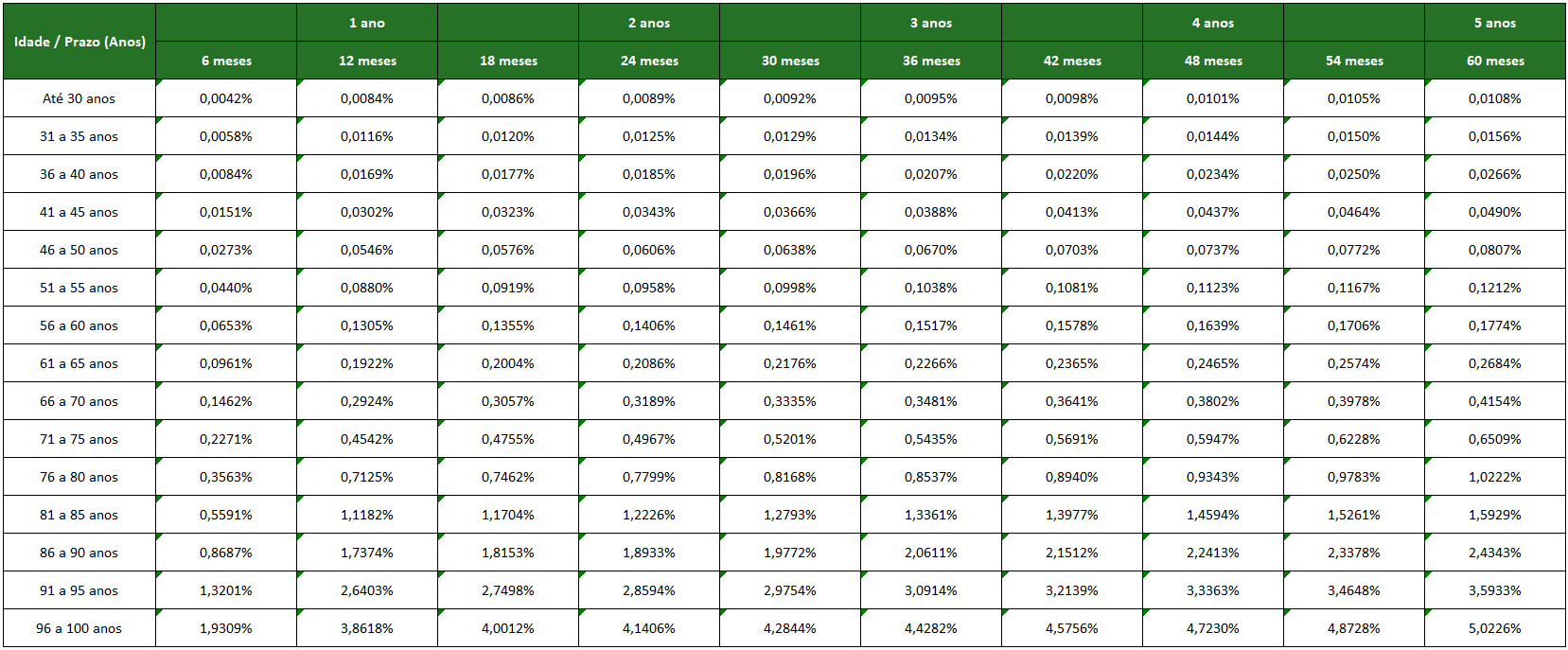Click the cell containing 0,0042%

(x=226, y=98)
